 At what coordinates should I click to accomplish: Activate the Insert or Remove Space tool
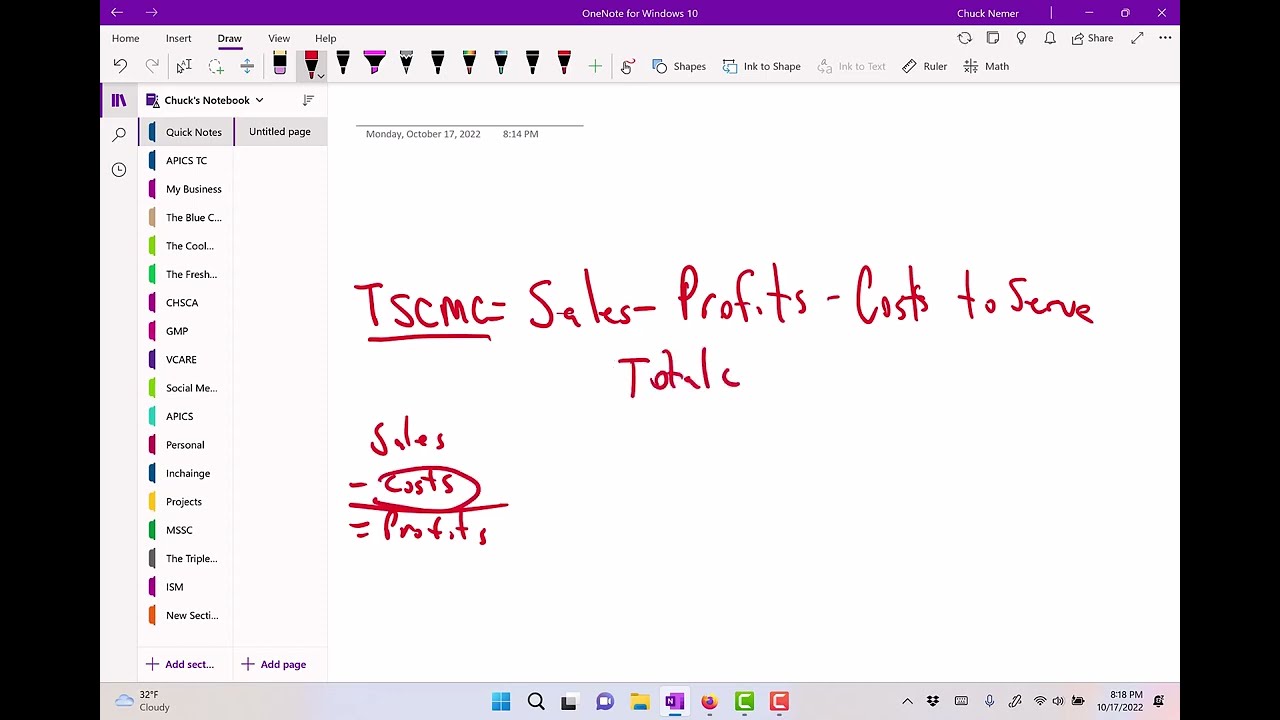coord(247,66)
